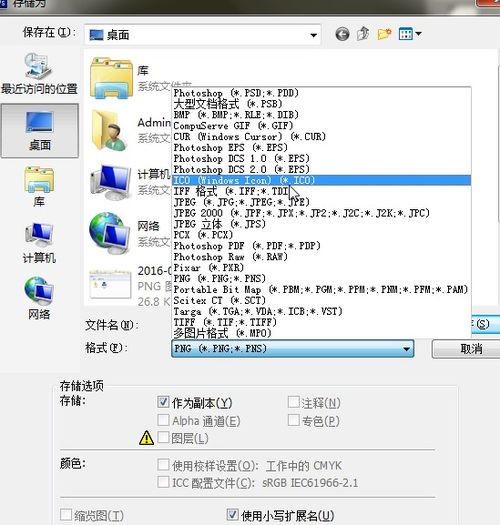The image size is (500, 525).
Task: Choose BMP format from list
Action: pyautogui.click(x=322, y=115)
